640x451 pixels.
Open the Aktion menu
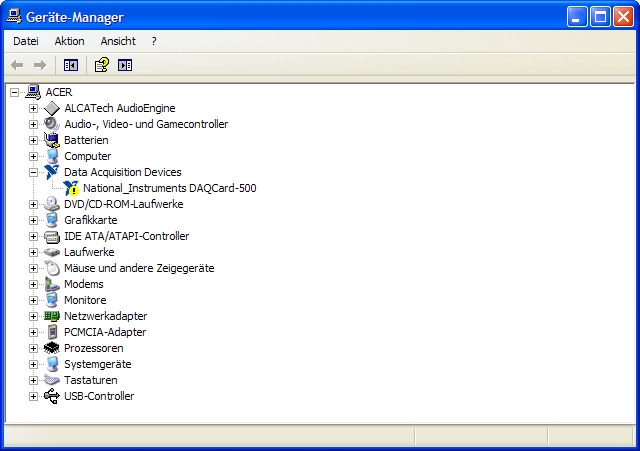coord(69,41)
